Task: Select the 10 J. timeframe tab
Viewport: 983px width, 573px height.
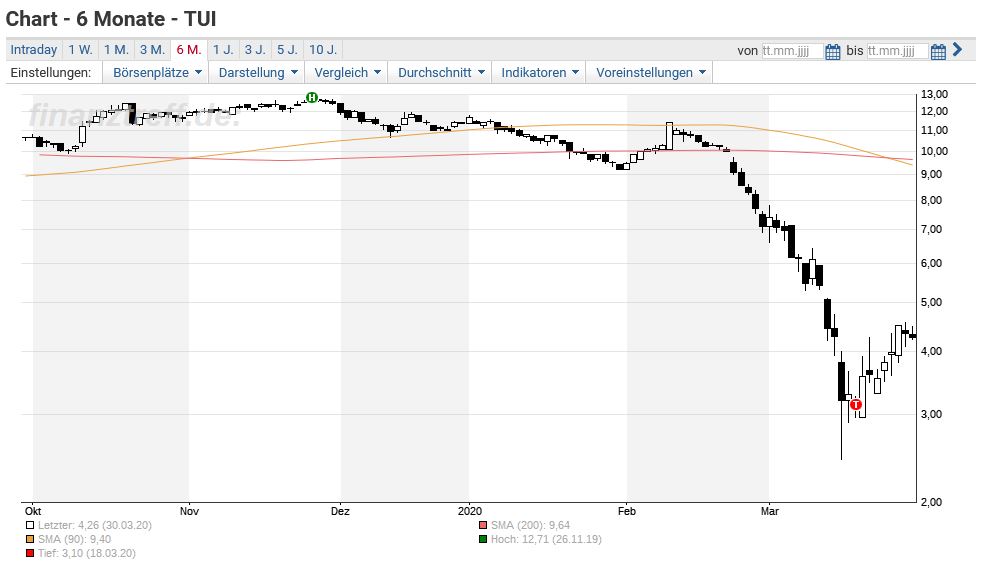Action: pyautogui.click(x=323, y=50)
